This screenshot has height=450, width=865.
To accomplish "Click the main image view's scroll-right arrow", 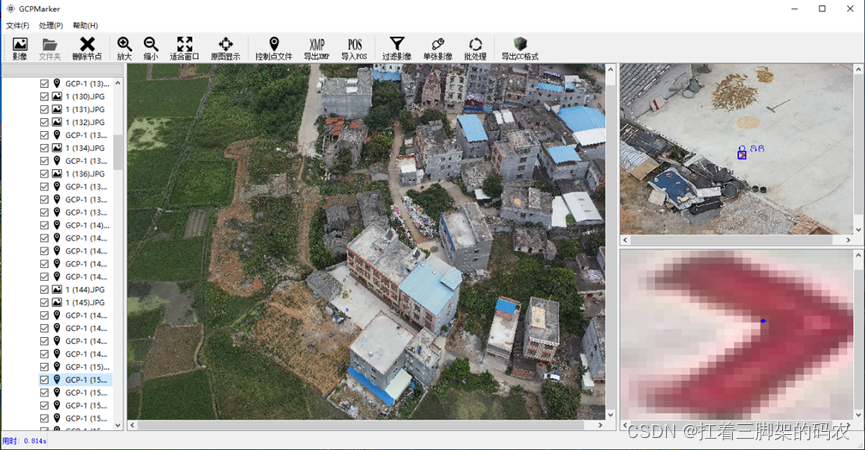I will click(601, 425).
